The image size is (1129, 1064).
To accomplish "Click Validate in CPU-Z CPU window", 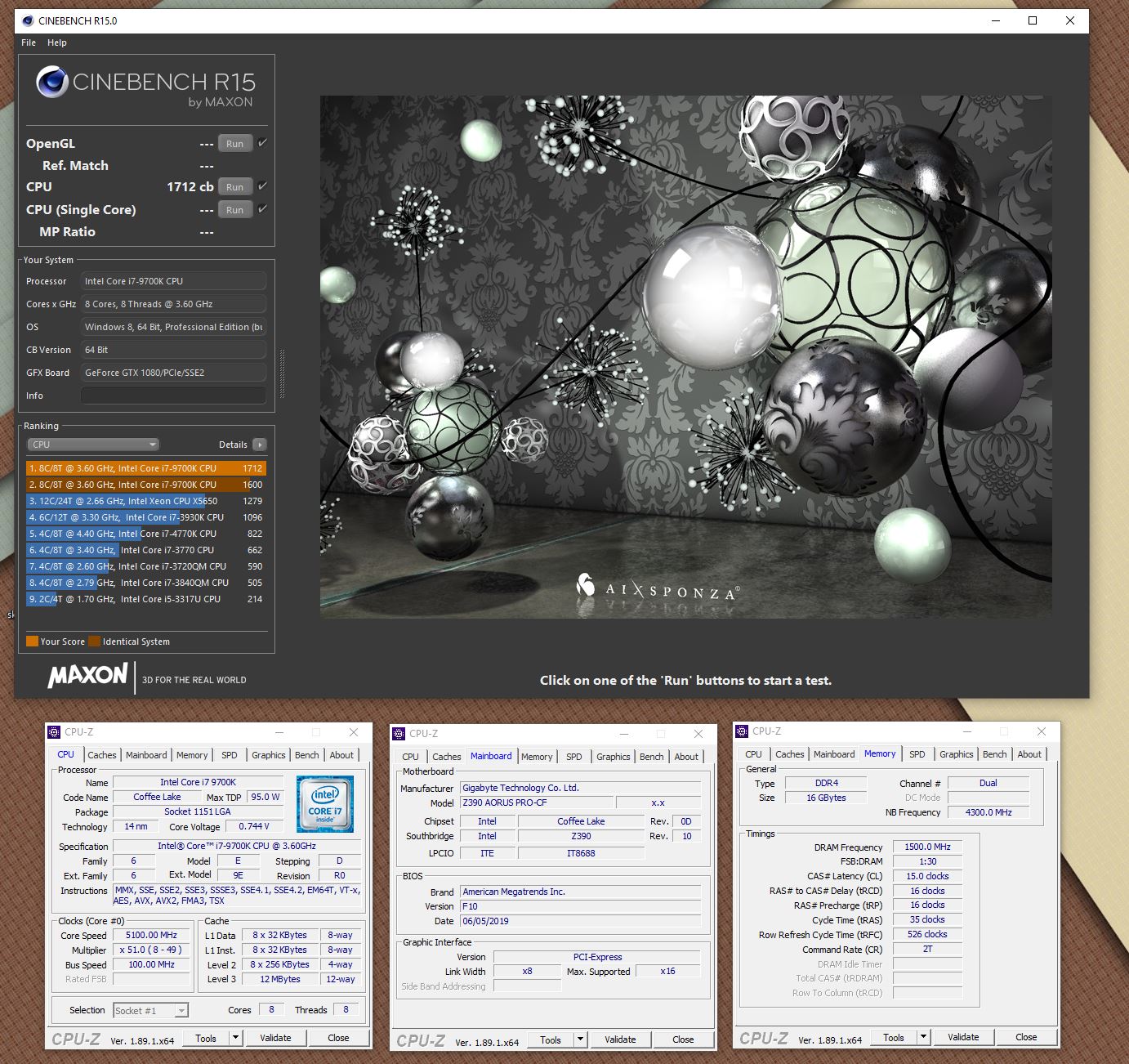I will pos(275,1038).
